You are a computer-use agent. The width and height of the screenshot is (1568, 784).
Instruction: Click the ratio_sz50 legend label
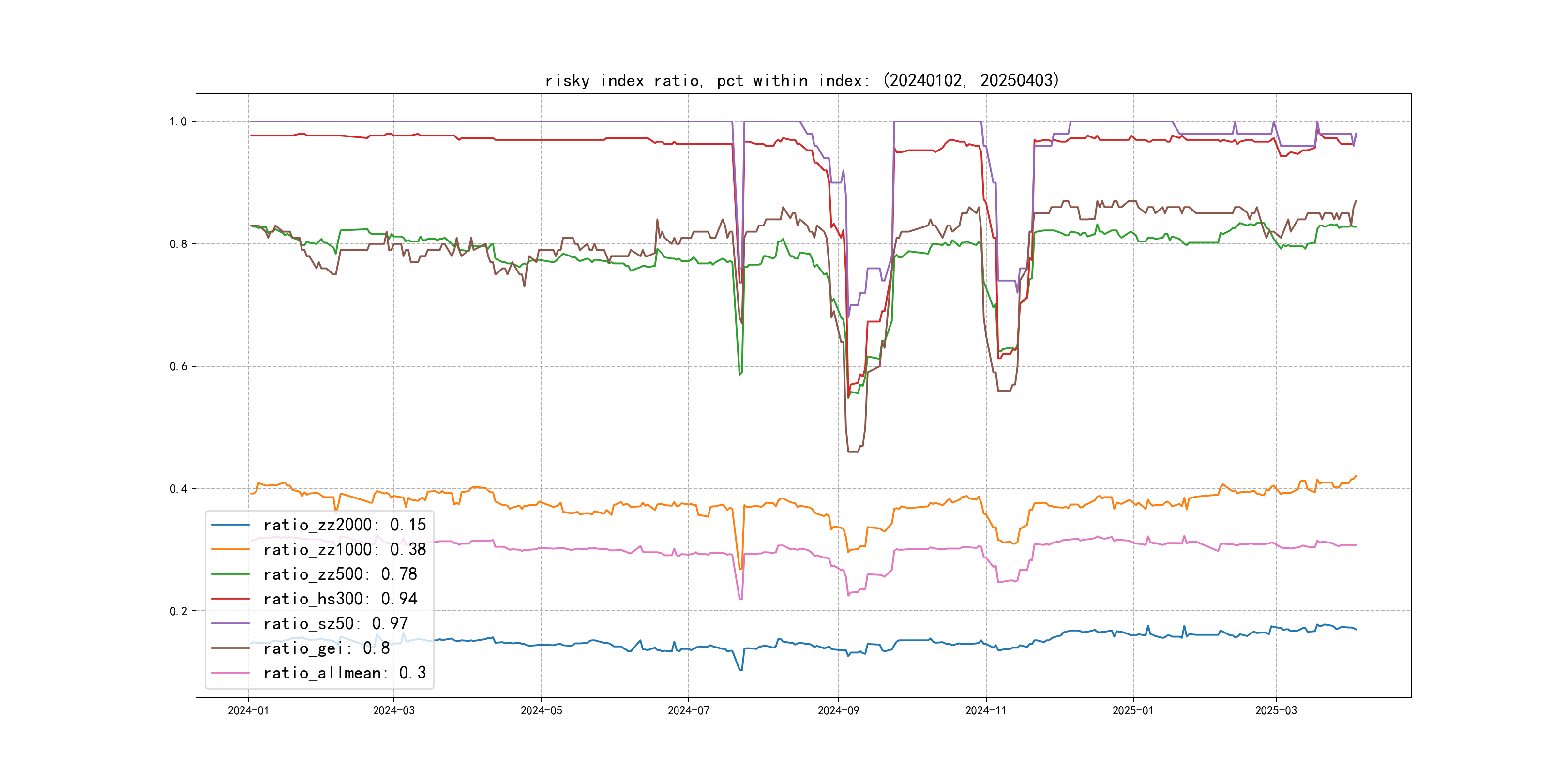(335, 623)
